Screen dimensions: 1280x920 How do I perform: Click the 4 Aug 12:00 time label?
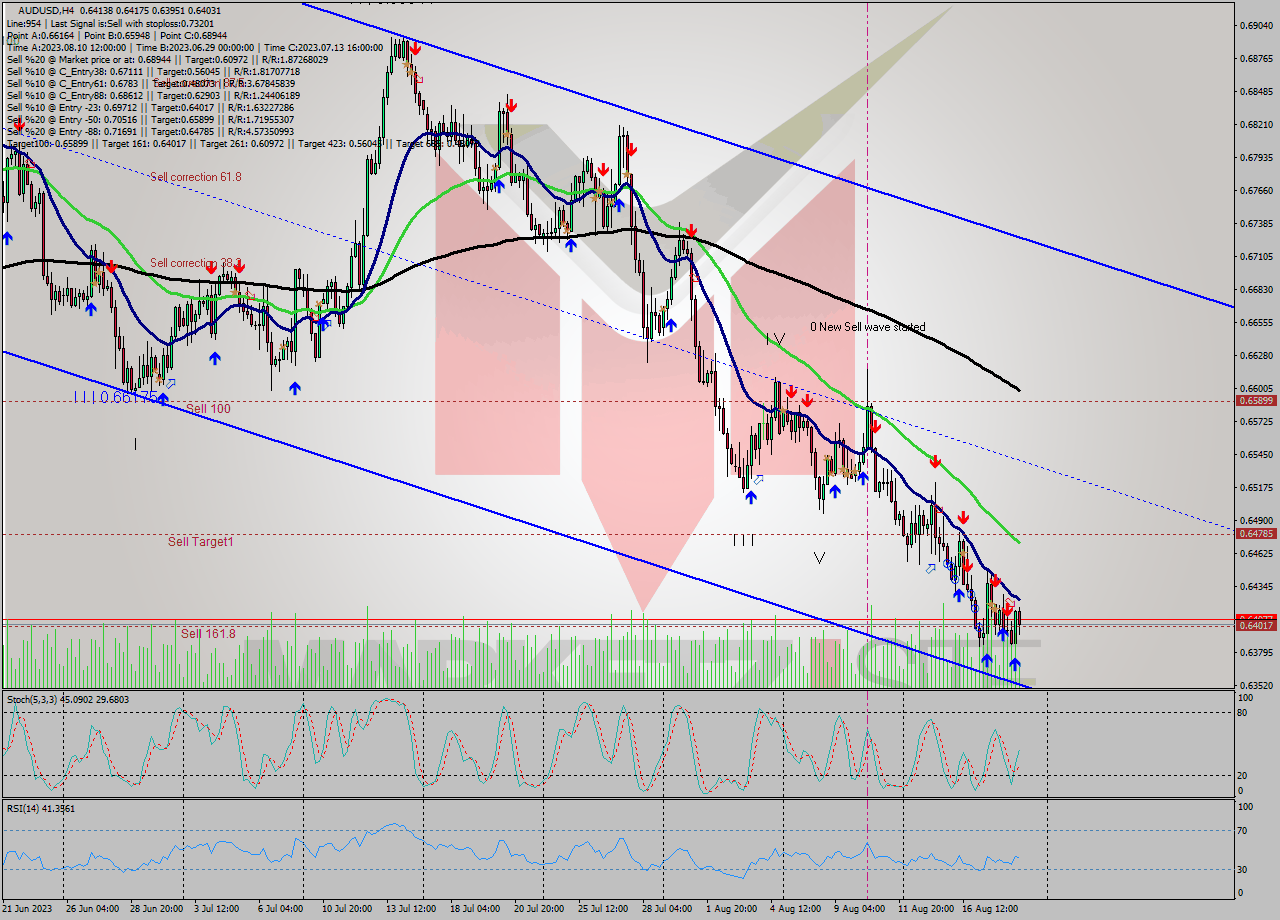(x=795, y=909)
